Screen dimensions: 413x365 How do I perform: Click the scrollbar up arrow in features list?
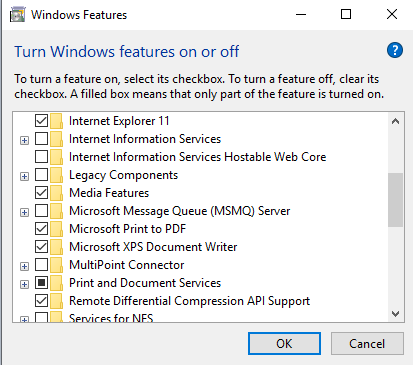pos(396,121)
